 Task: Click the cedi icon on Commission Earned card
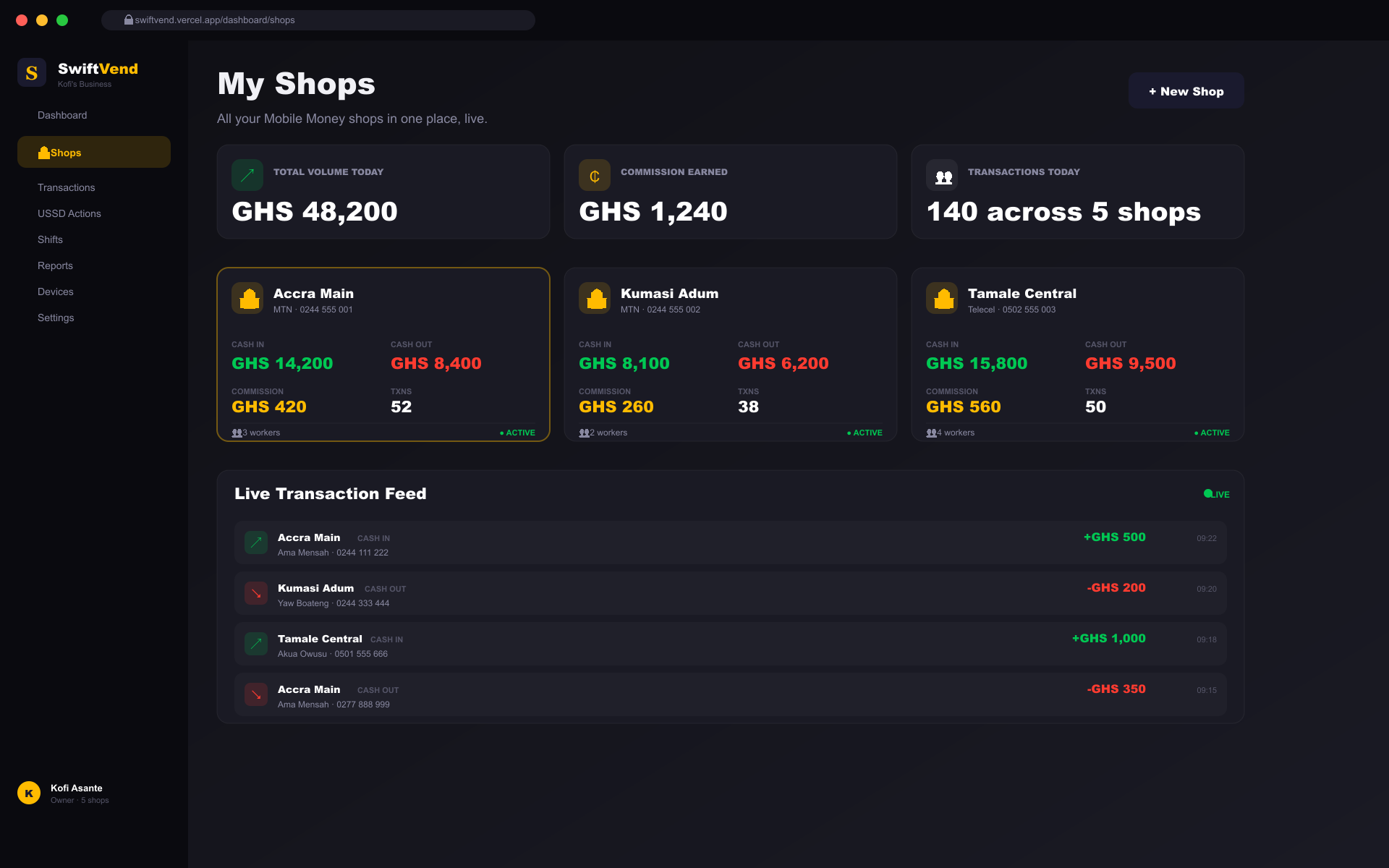594,174
